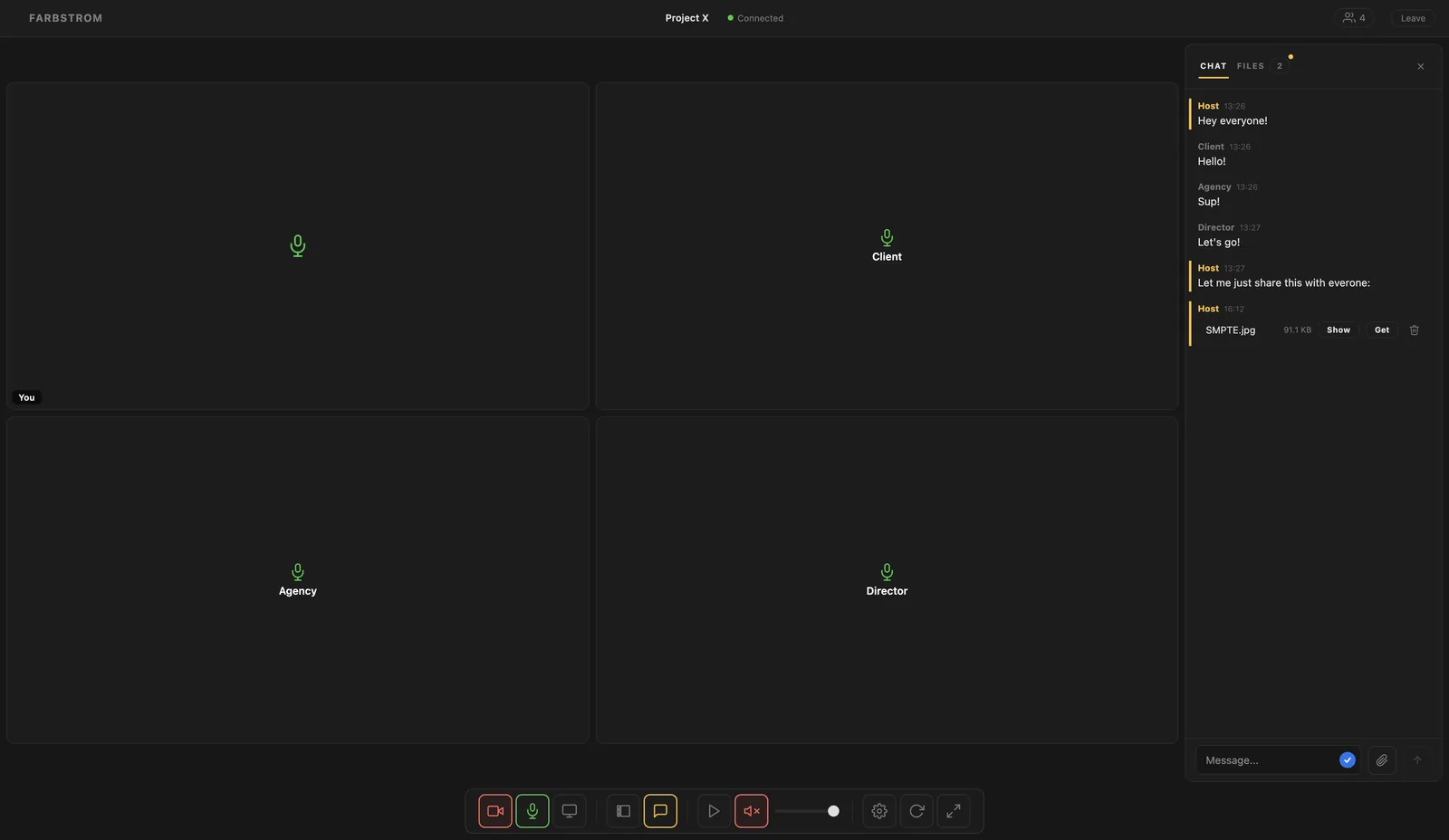Send message with the up-arrow button
The image size is (1449, 840).
[1417, 760]
